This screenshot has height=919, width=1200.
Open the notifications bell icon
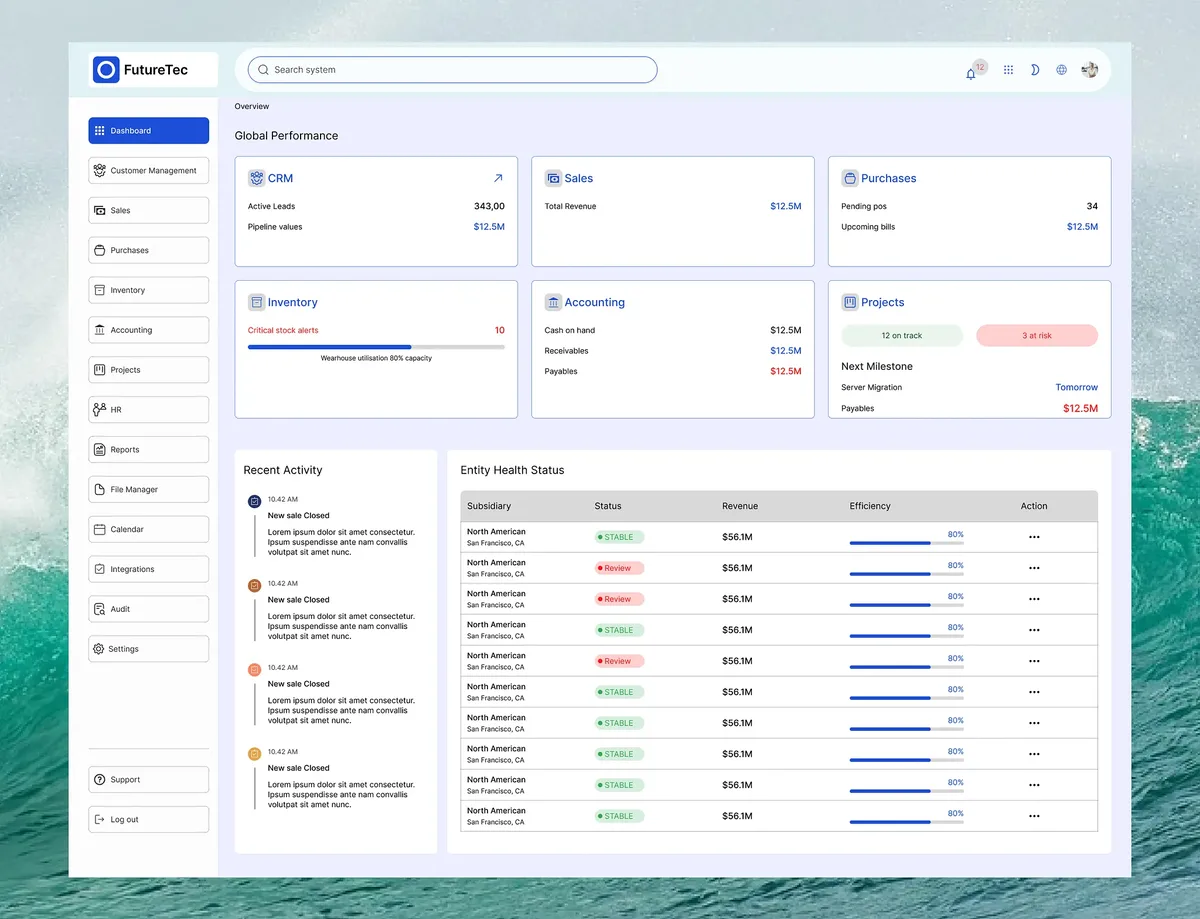point(970,73)
